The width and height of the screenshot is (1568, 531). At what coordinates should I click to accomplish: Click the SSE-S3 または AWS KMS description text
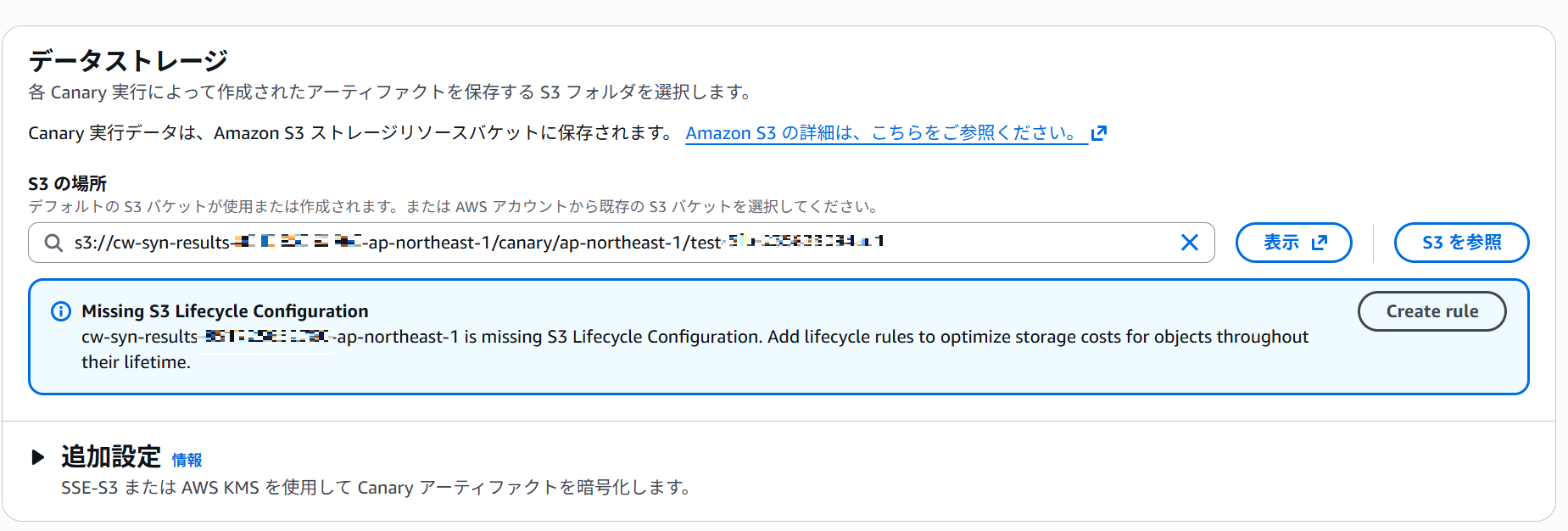pos(376,488)
